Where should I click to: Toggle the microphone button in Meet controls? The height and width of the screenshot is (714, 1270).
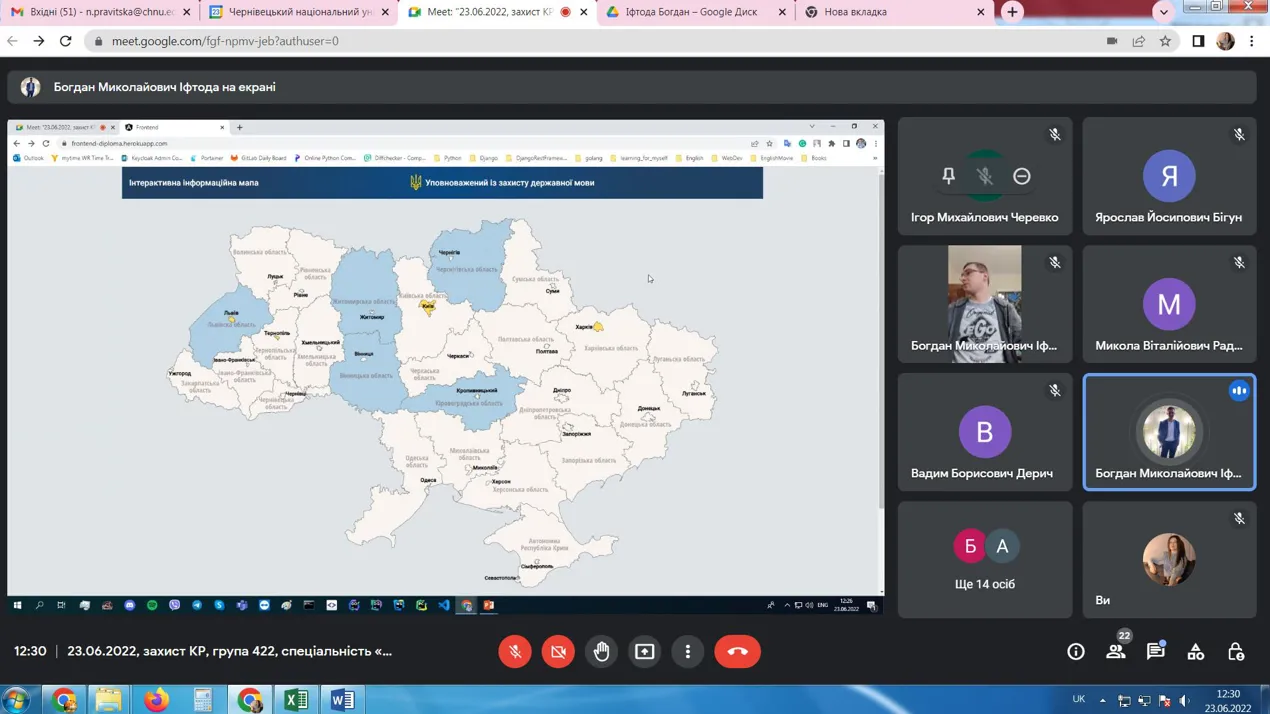pyautogui.click(x=515, y=652)
